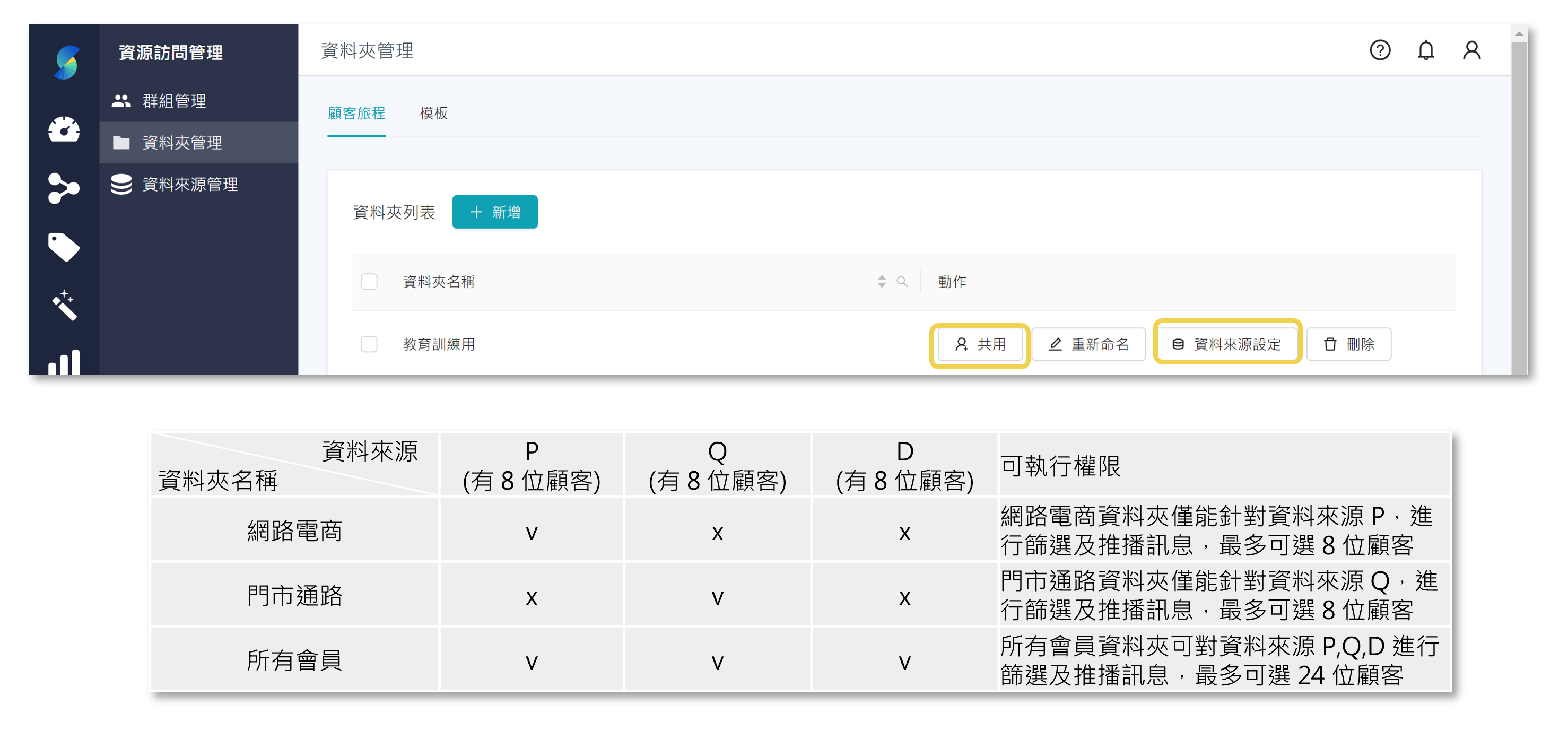
Task: Open the user profile icon
Action: [1473, 50]
